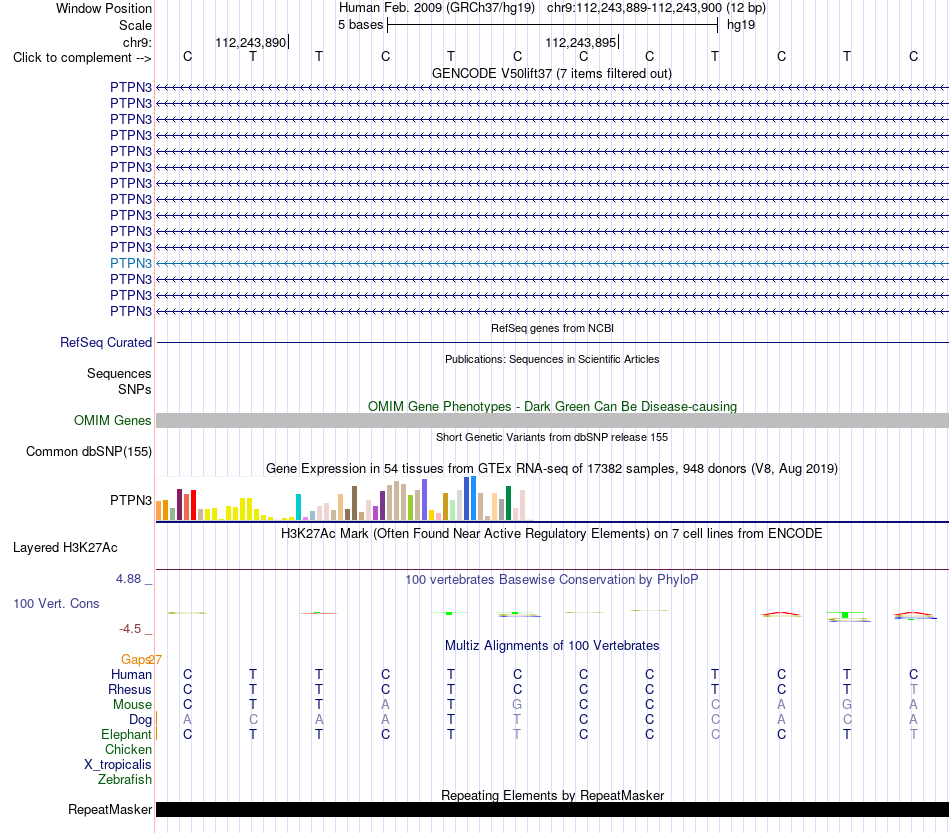The height and width of the screenshot is (833, 950).
Task: Click the 'Scale' label in base position track
Action: click(x=135, y=25)
